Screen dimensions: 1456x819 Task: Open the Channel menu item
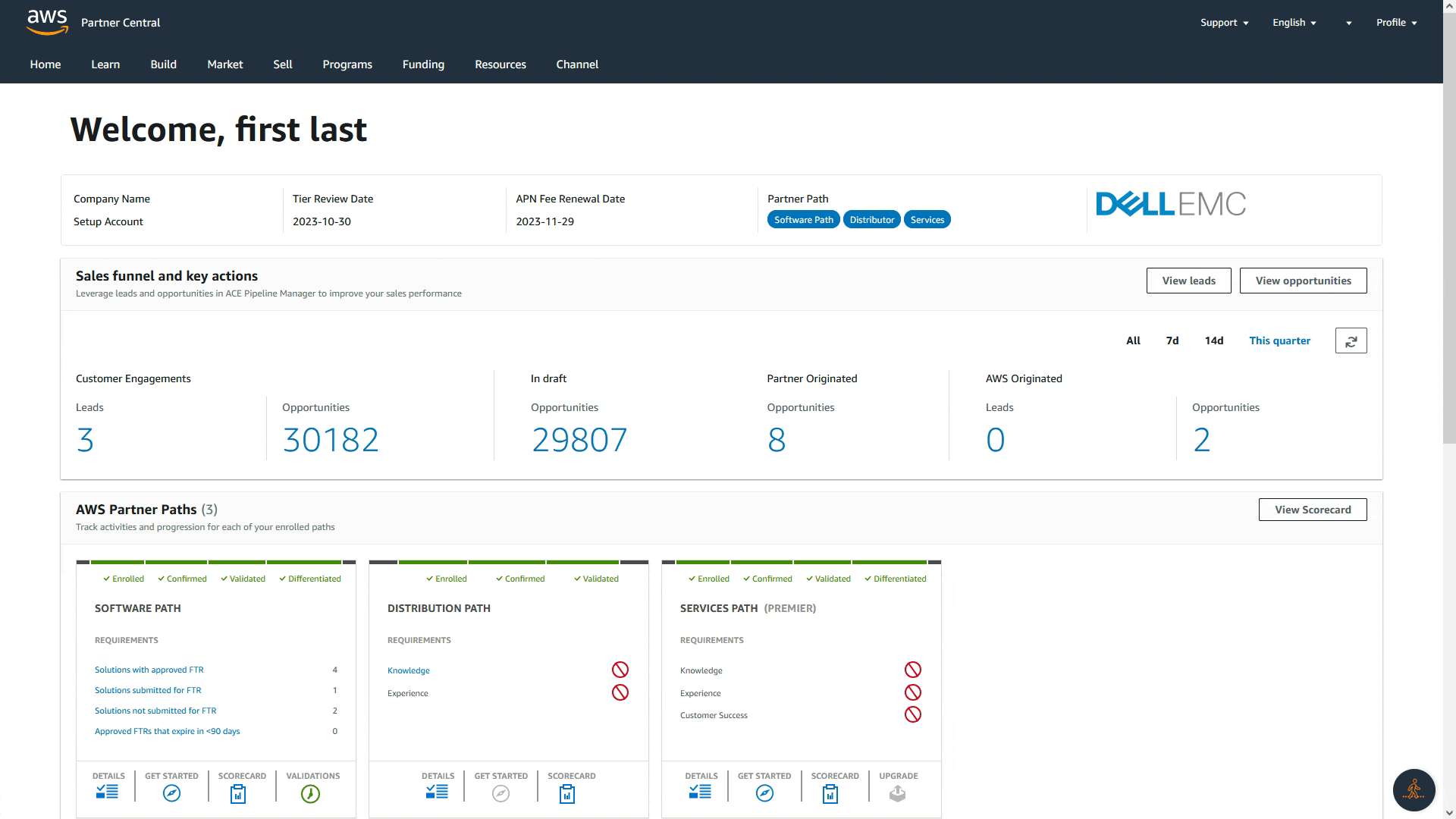[577, 64]
